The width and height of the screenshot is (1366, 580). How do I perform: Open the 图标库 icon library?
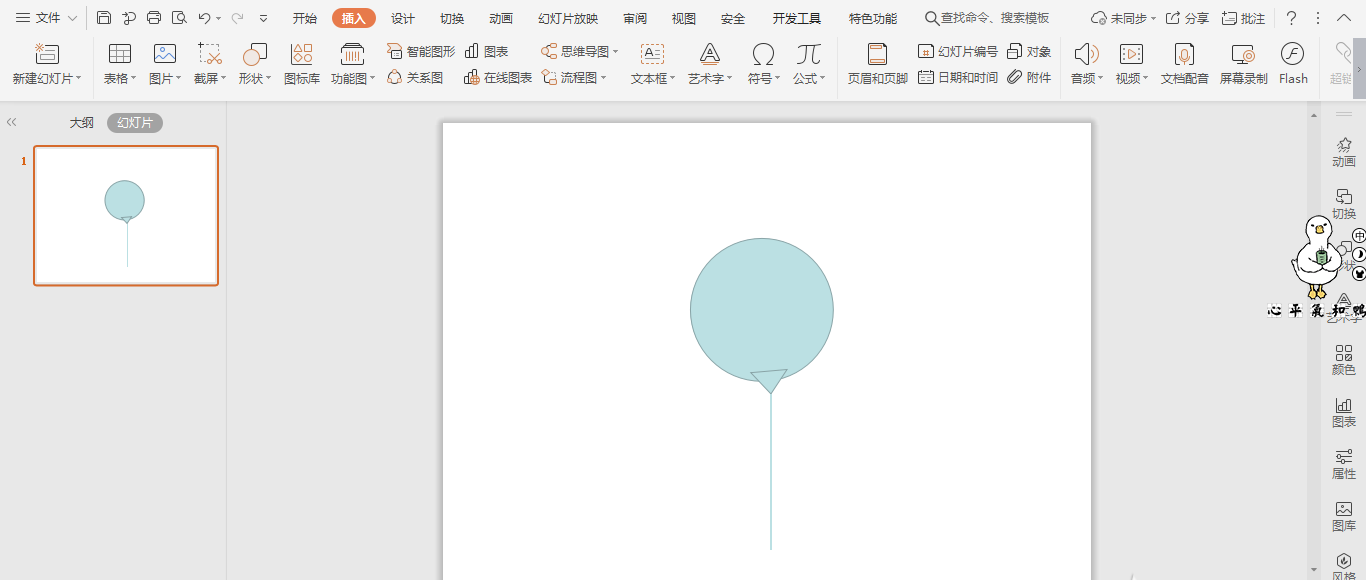[x=301, y=64]
